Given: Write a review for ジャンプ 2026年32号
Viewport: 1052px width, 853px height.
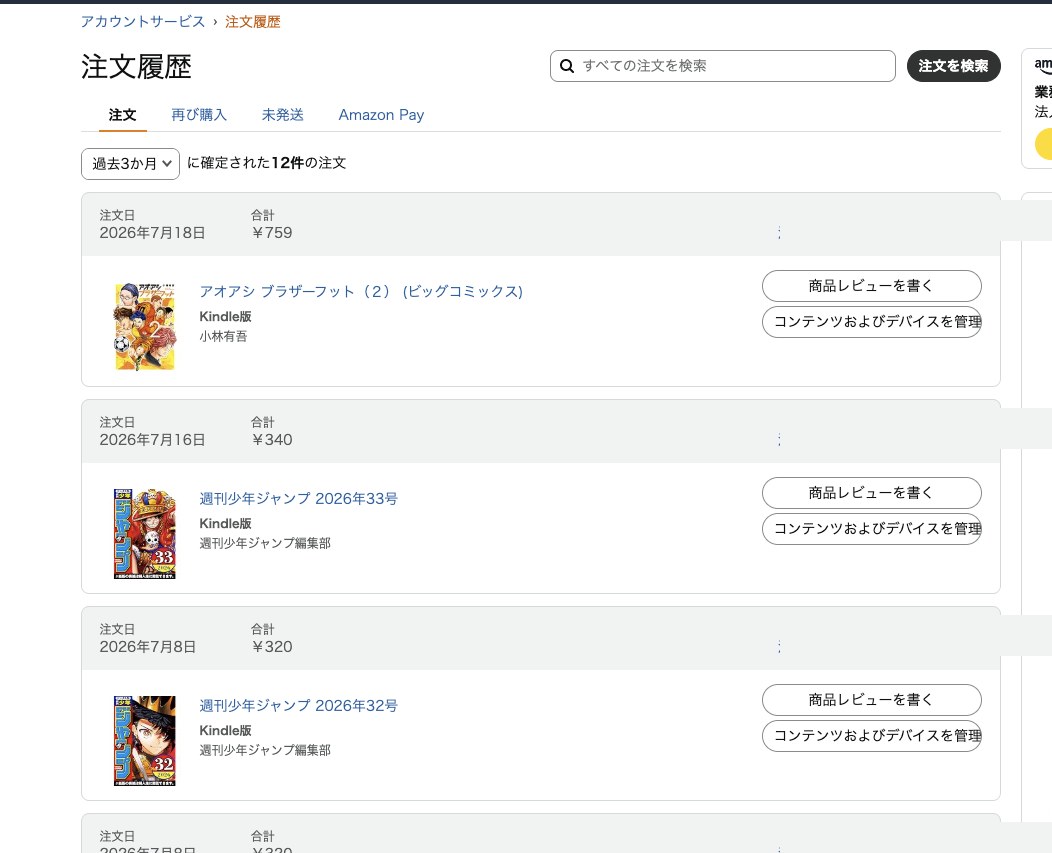Looking at the screenshot, I should tap(872, 700).
